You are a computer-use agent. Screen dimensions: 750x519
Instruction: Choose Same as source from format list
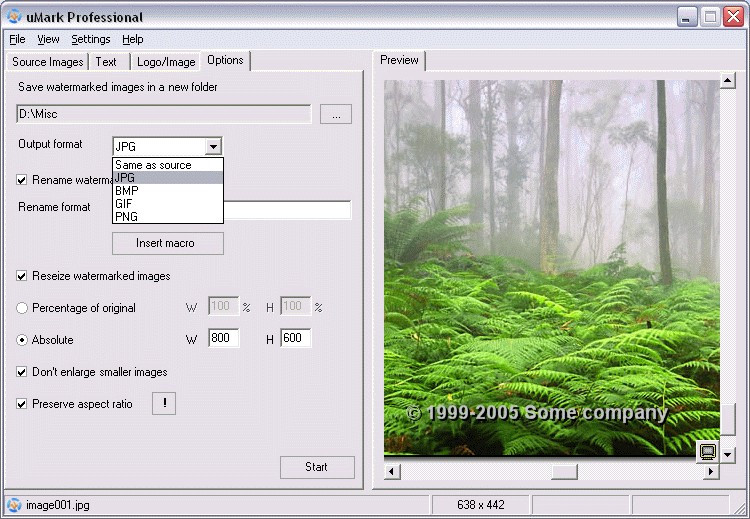point(168,165)
